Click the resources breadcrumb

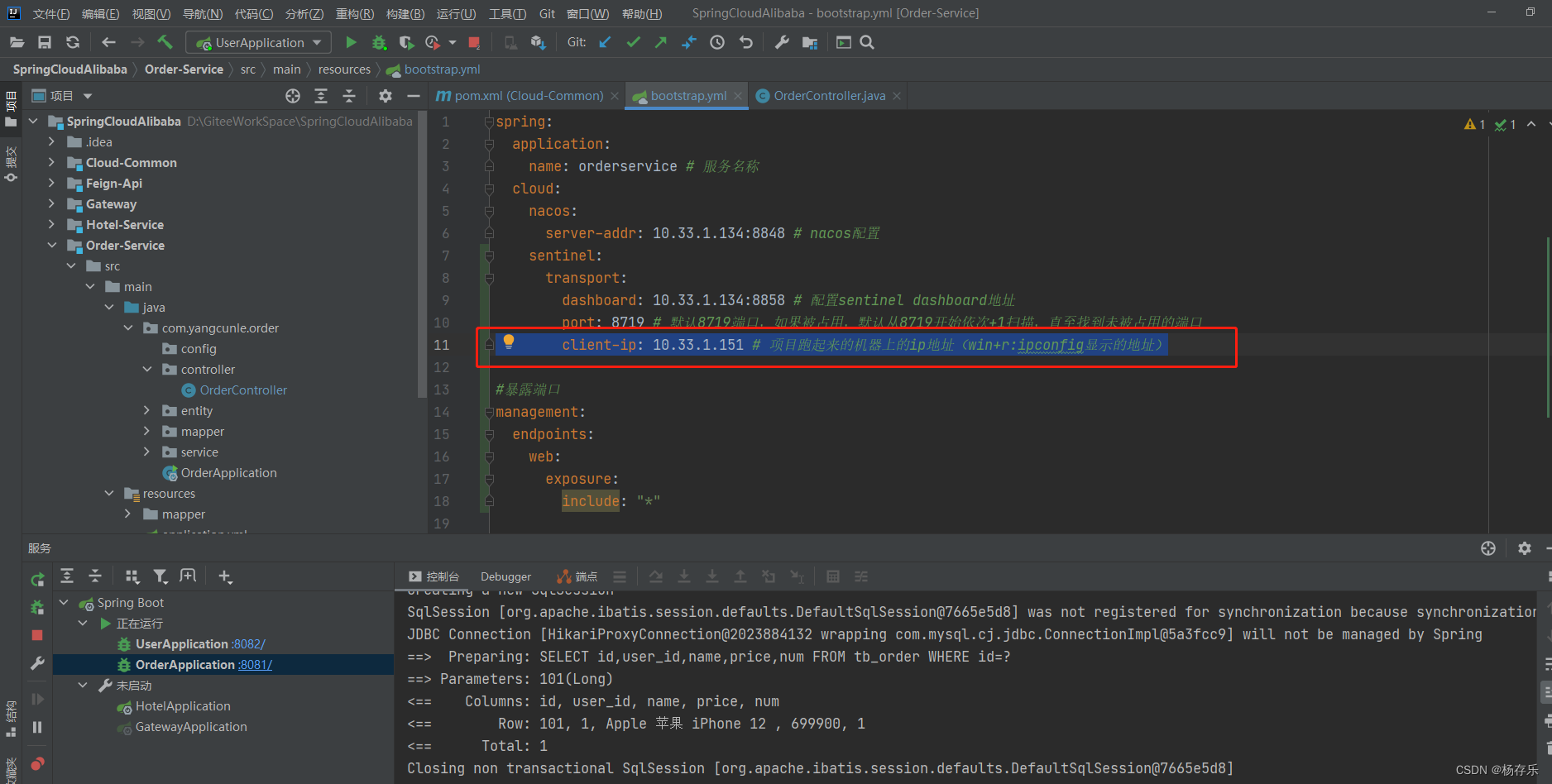344,69
